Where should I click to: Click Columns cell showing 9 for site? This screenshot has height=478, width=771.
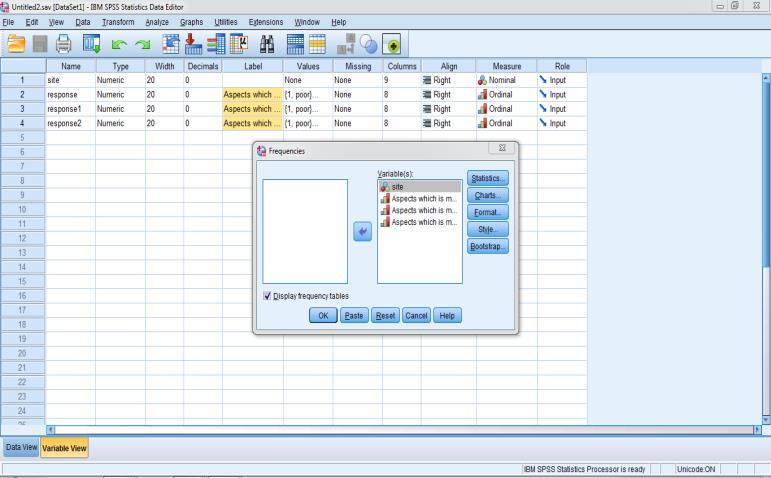(402, 80)
